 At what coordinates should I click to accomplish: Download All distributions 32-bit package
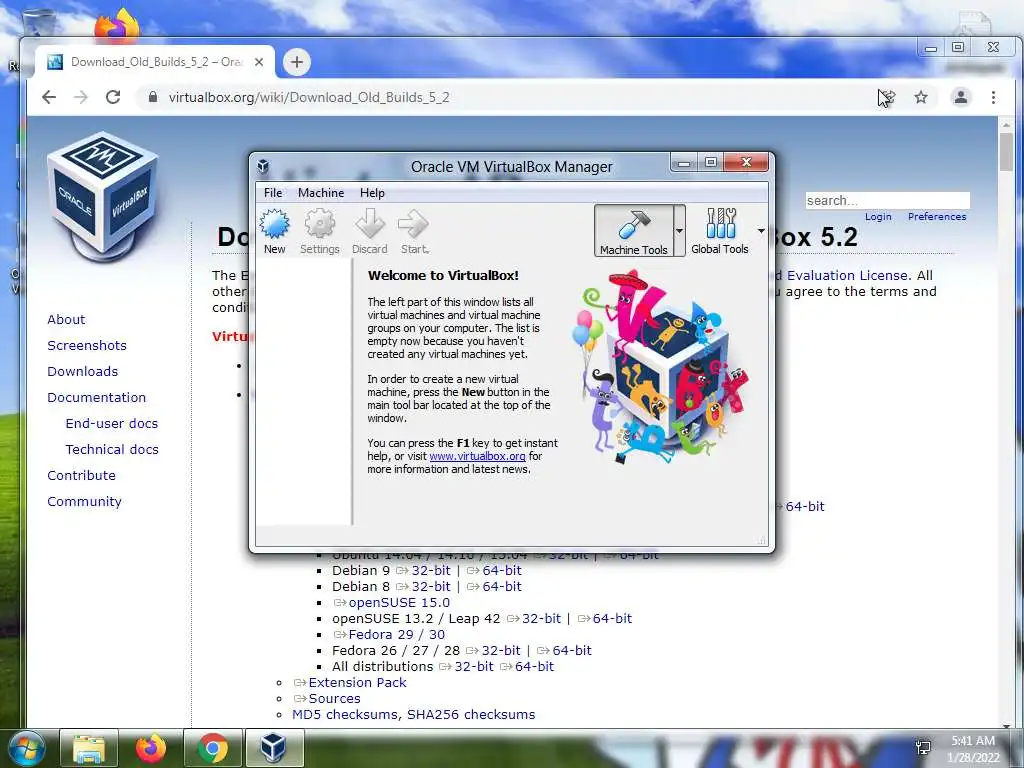click(474, 666)
